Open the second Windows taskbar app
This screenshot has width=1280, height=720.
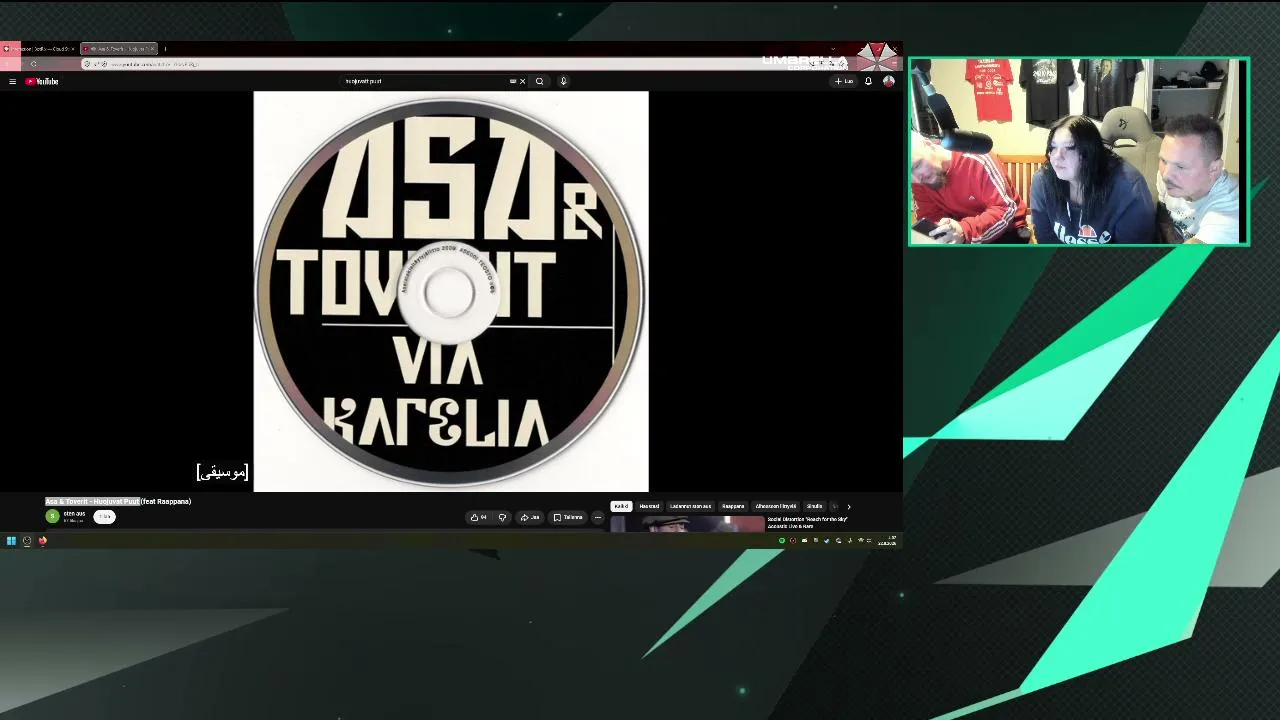[x=27, y=541]
